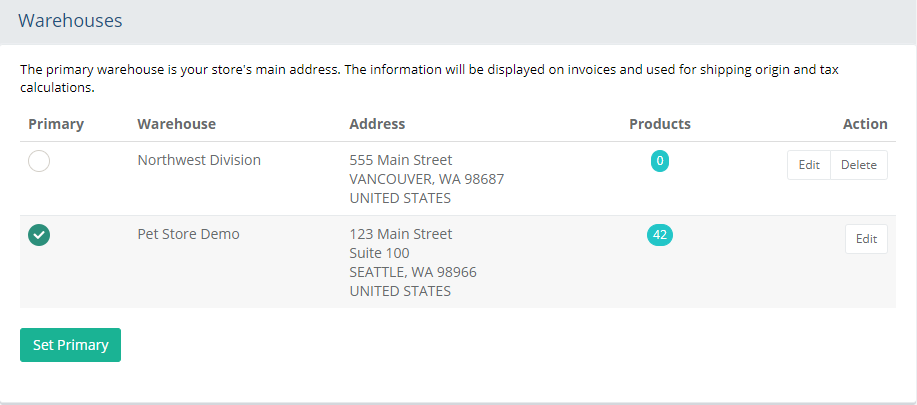Click the Warehouse column header
Viewport: 917px width, 405px height.
click(177, 124)
